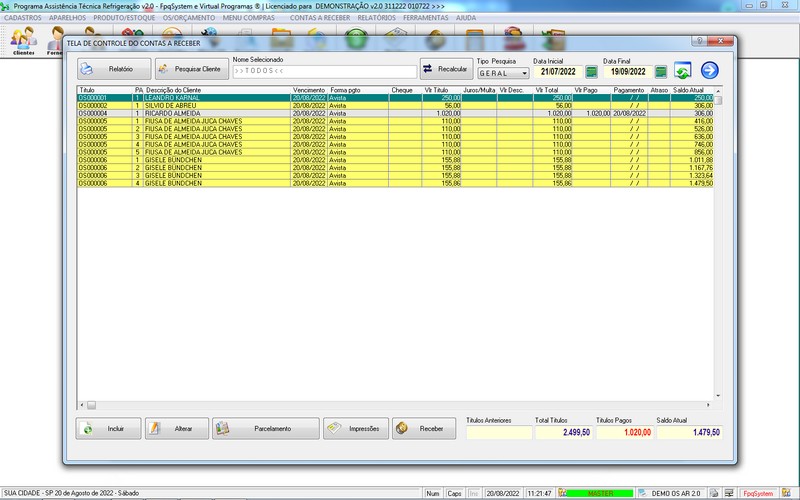Image resolution: width=800 pixels, height=500 pixels.
Task: Click the horizontal scroll right arrow
Action: click(x=708, y=405)
